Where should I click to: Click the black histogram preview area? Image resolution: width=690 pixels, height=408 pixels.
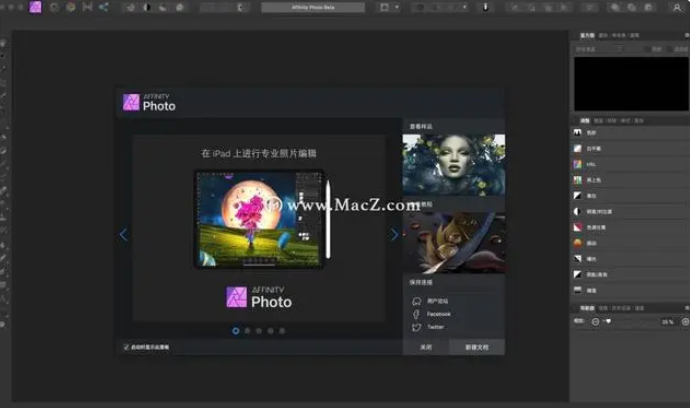click(631, 84)
